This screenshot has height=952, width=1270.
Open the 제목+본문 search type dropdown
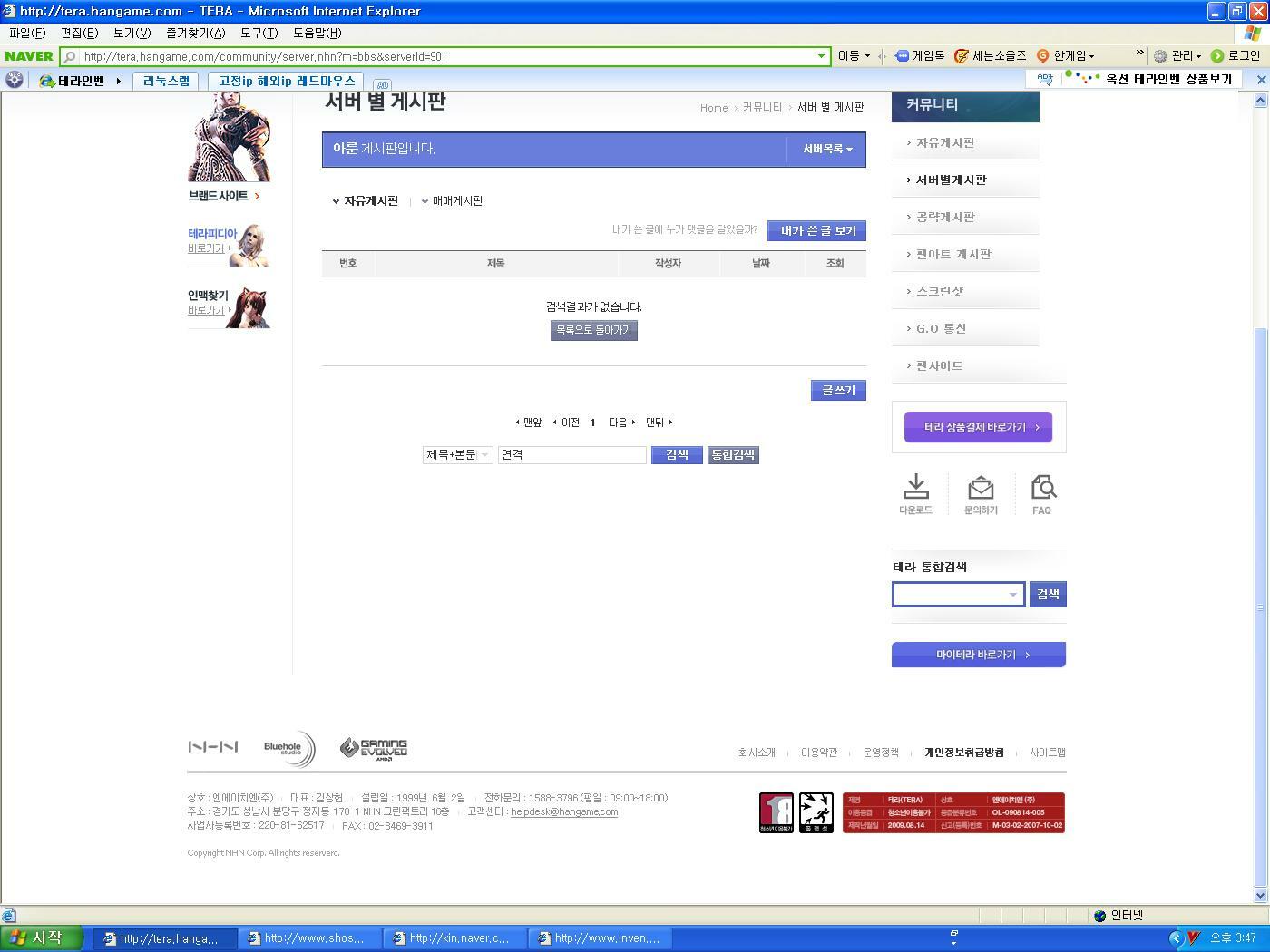(457, 455)
